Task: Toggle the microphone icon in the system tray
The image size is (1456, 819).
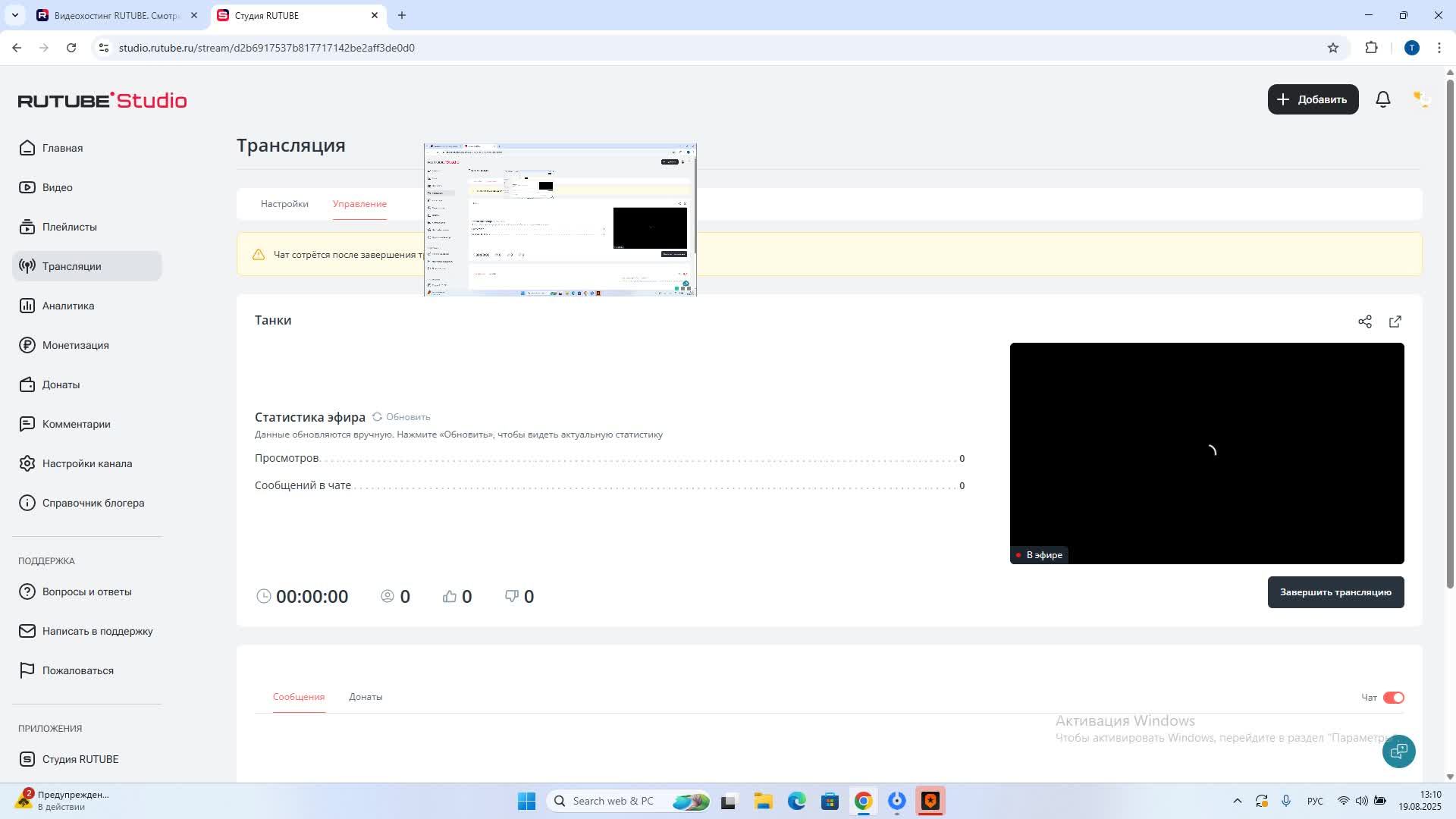Action: 1286,801
